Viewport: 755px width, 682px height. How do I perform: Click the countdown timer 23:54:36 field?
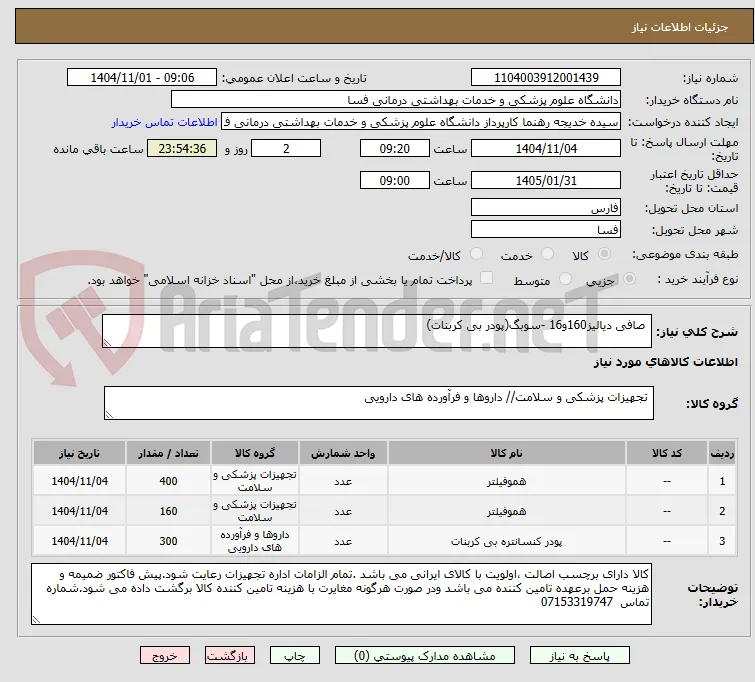click(182, 148)
